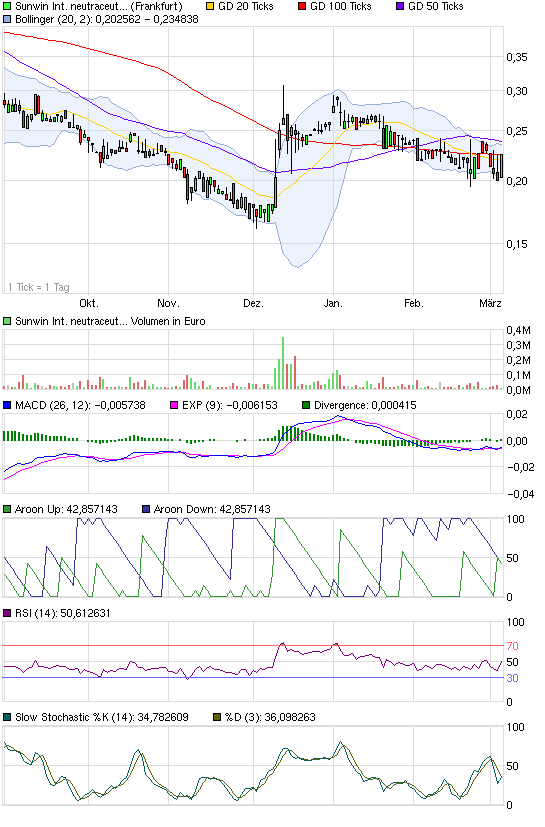The height and width of the screenshot is (827, 545).
Task: Click the Aroon Up: 42,857143 label
Action: click(66, 509)
